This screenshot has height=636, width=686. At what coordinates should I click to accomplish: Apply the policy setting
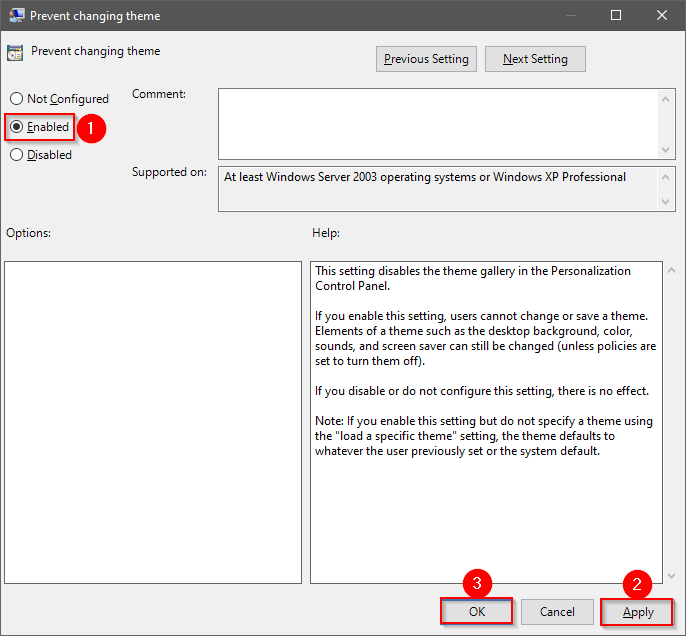click(x=637, y=612)
